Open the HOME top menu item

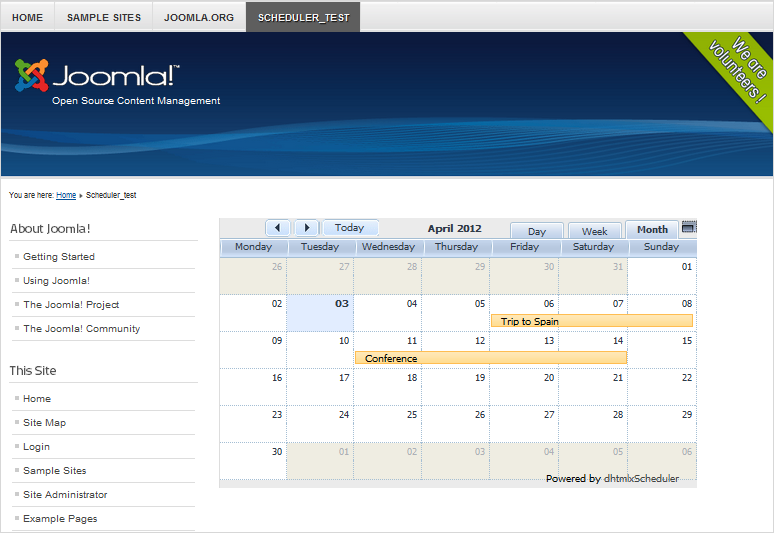28,17
